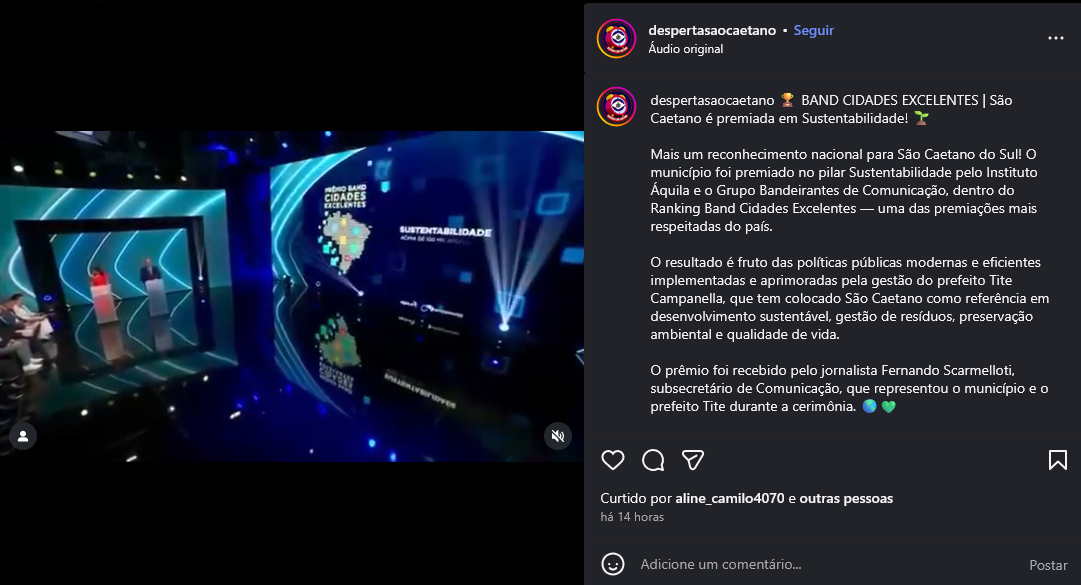Submit comment with Postar button
The height and width of the screenshot is (585, 1081).
[x=1048, y=565]
